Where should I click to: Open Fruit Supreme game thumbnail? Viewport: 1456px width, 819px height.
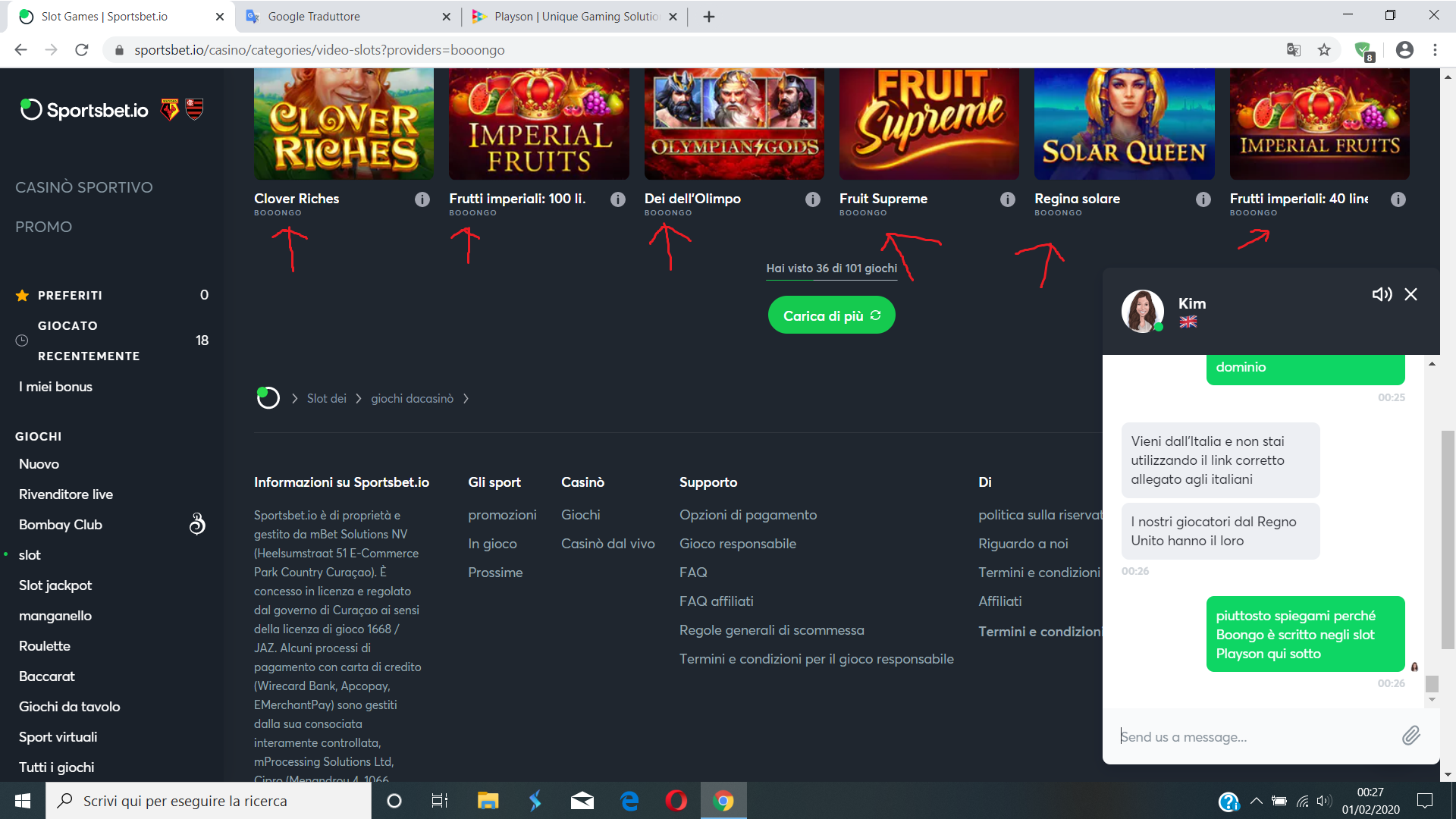tap(929, 124)
